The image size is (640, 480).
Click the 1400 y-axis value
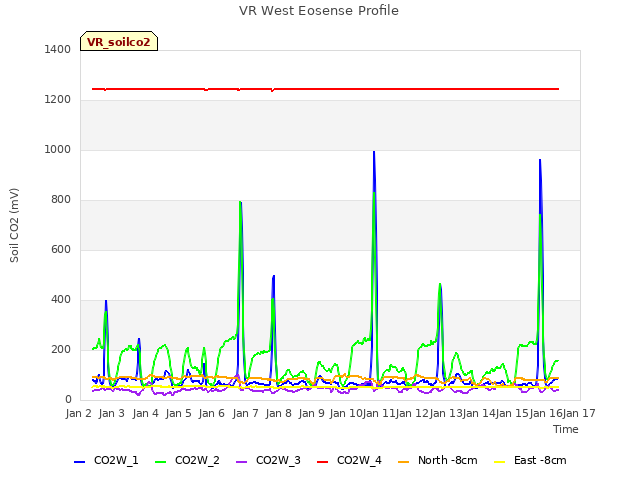(x=58, y=49)
